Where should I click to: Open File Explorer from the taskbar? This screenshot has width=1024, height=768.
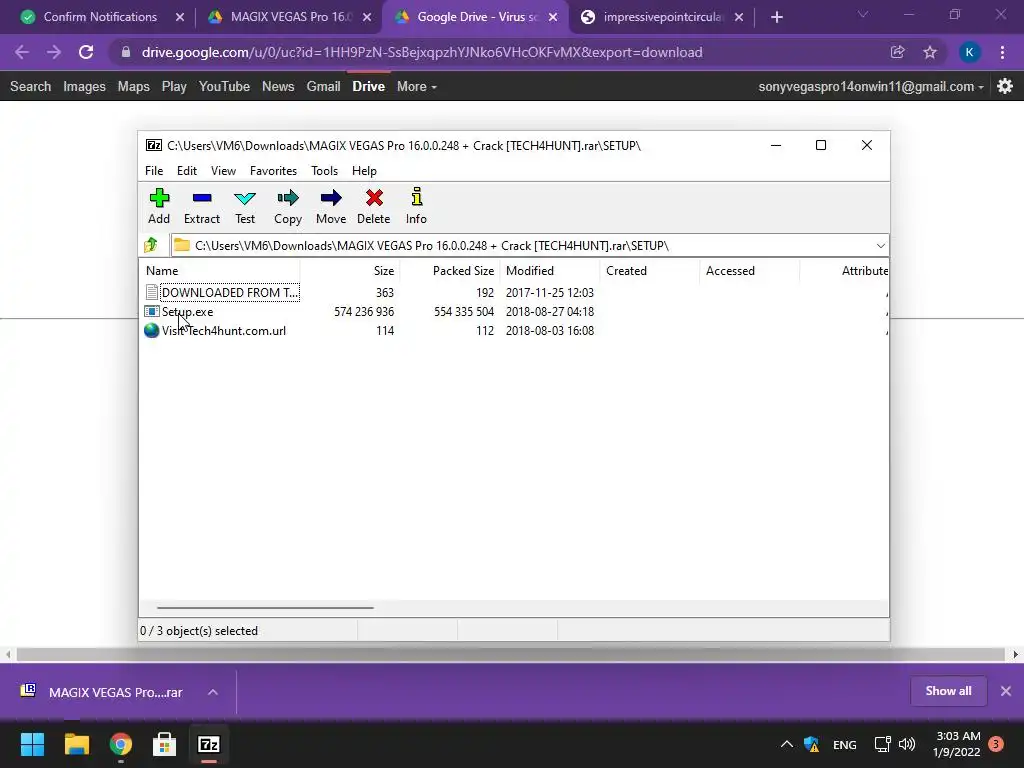click(76, 744)
